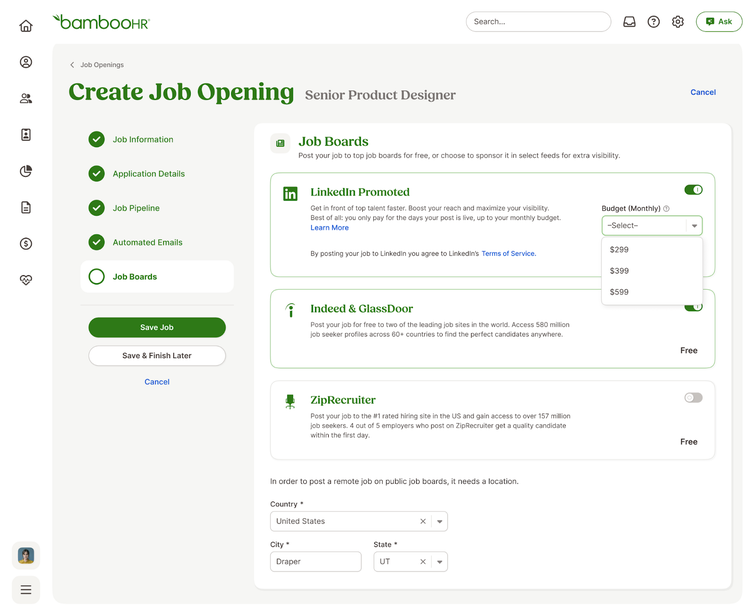Viewport: 750px width, 616px height.
Task: Select the Automated Emails step
Action: tap(136, 242)
